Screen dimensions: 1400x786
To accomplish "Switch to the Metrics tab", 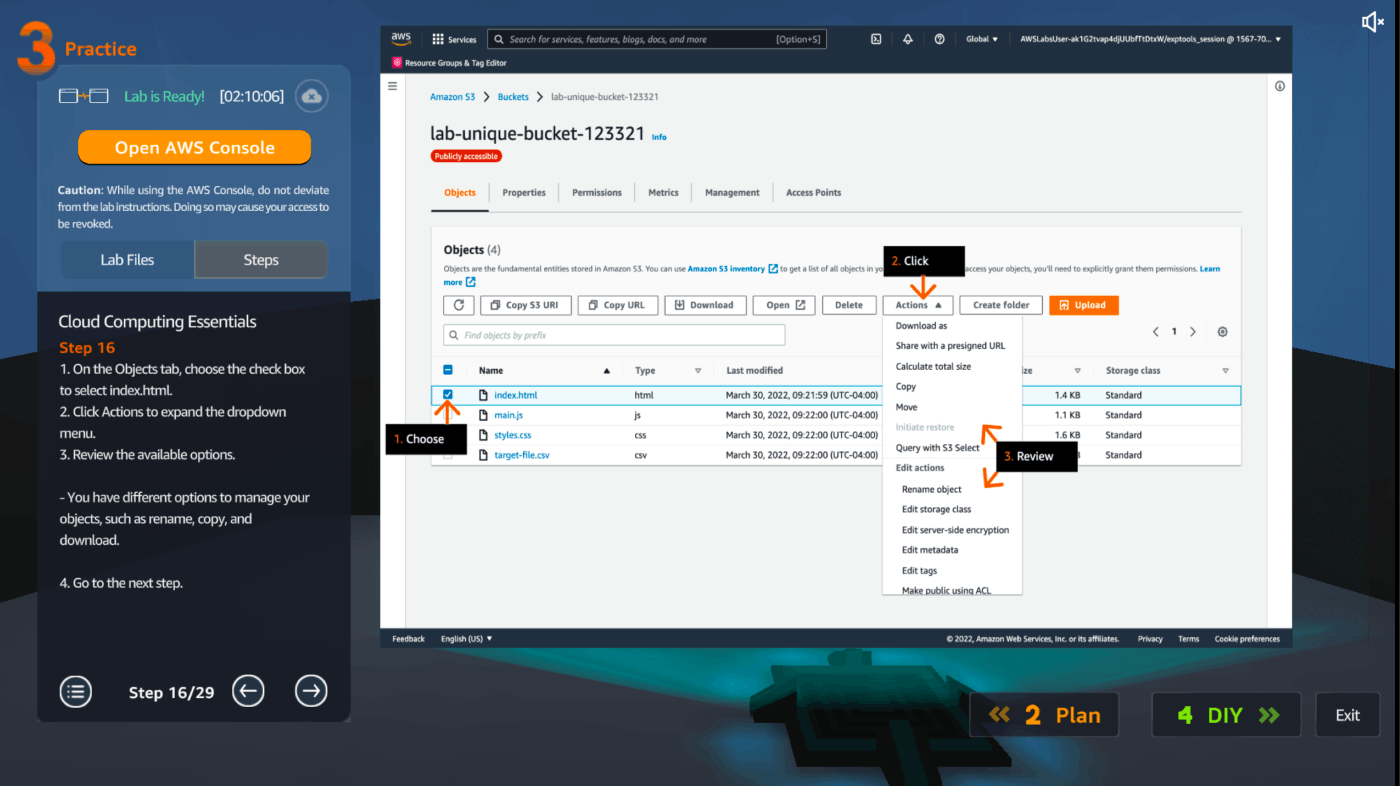I will coord(663,192).
